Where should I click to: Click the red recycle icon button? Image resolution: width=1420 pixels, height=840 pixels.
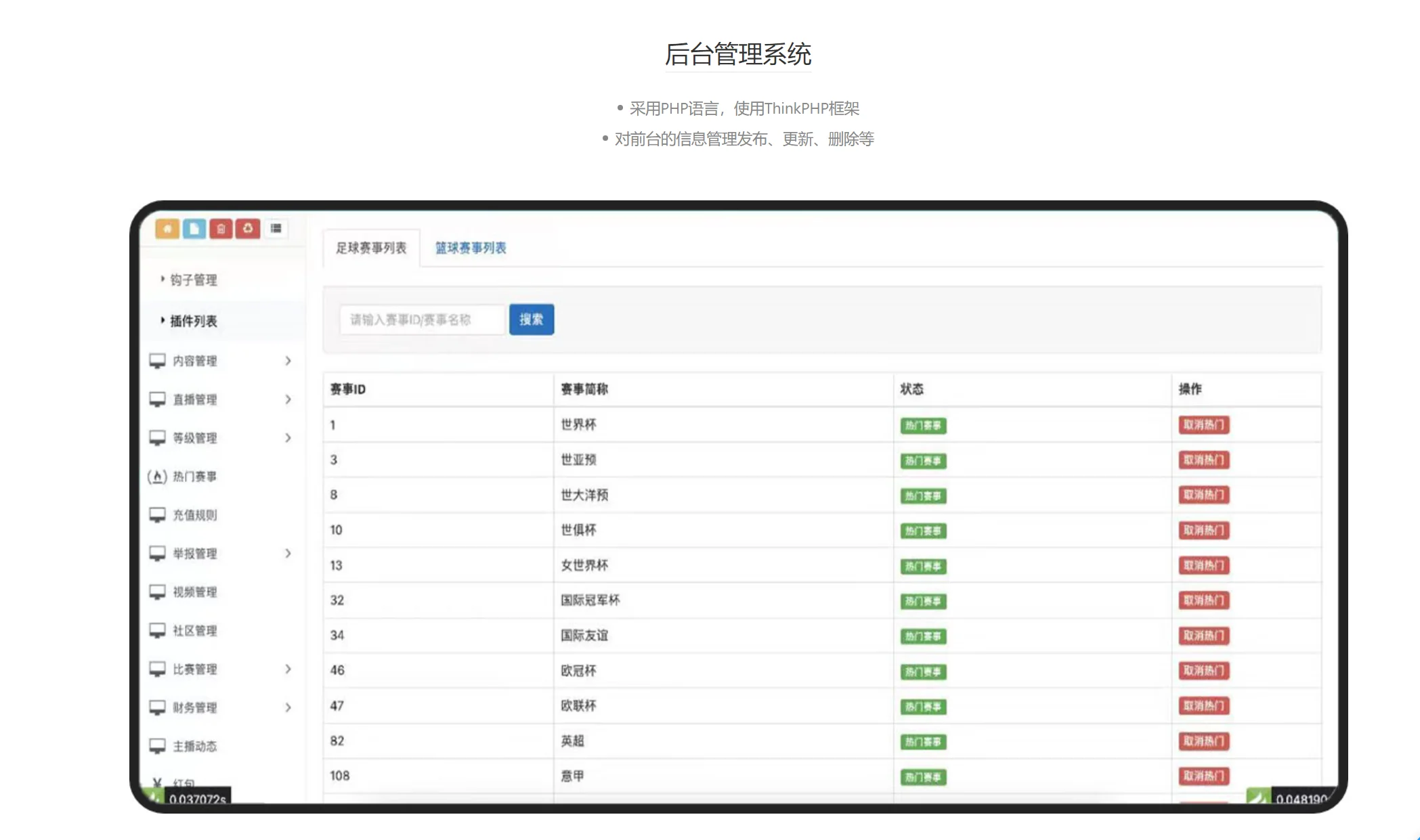click(x=248, y=229)
